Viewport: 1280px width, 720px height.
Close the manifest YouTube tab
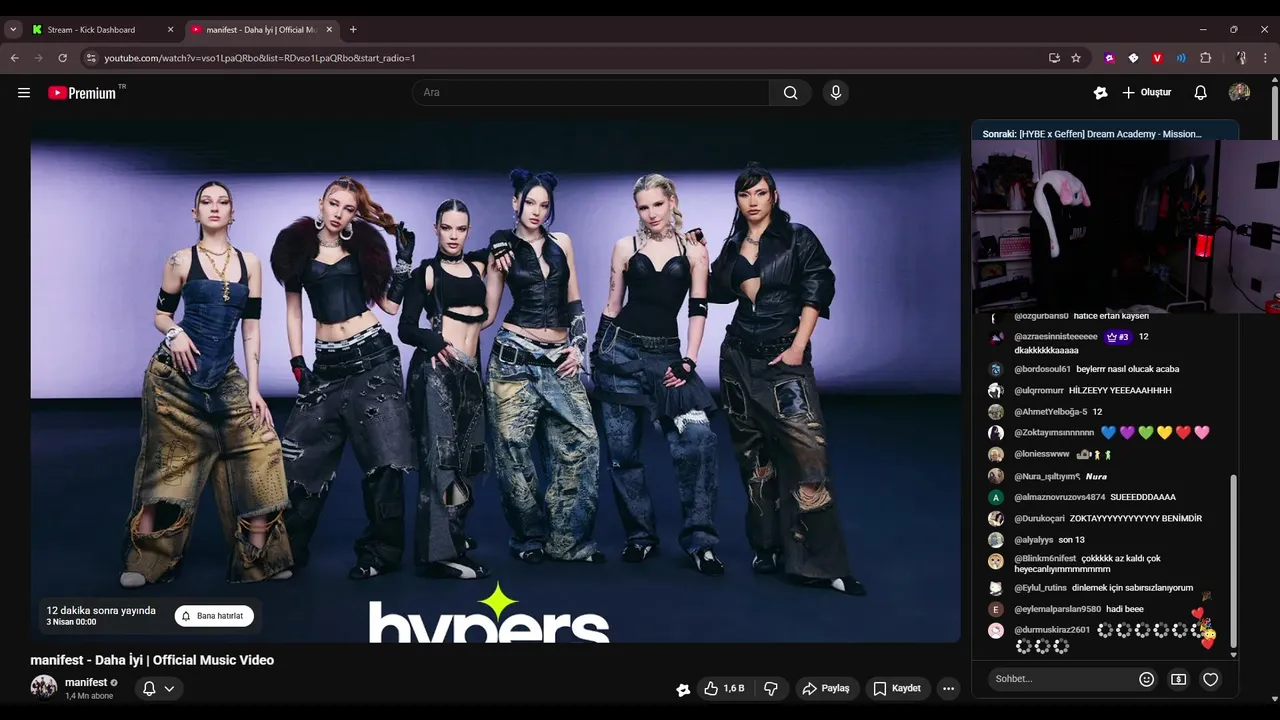(x=329, y=30)
